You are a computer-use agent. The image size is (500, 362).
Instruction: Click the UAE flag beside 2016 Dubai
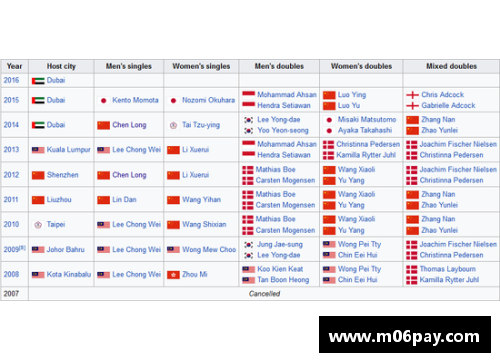pos(38,81)
